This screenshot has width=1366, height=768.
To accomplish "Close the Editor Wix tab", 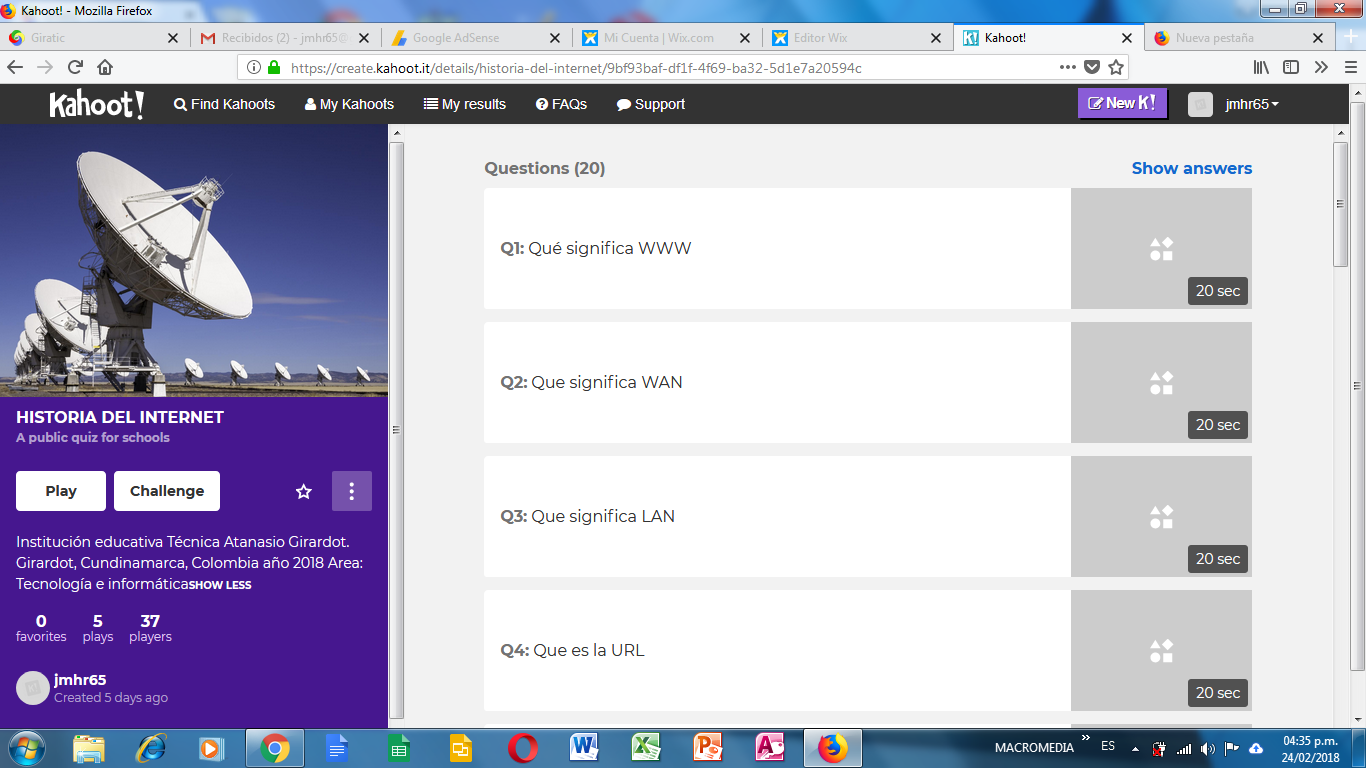I will click(935, 38).
